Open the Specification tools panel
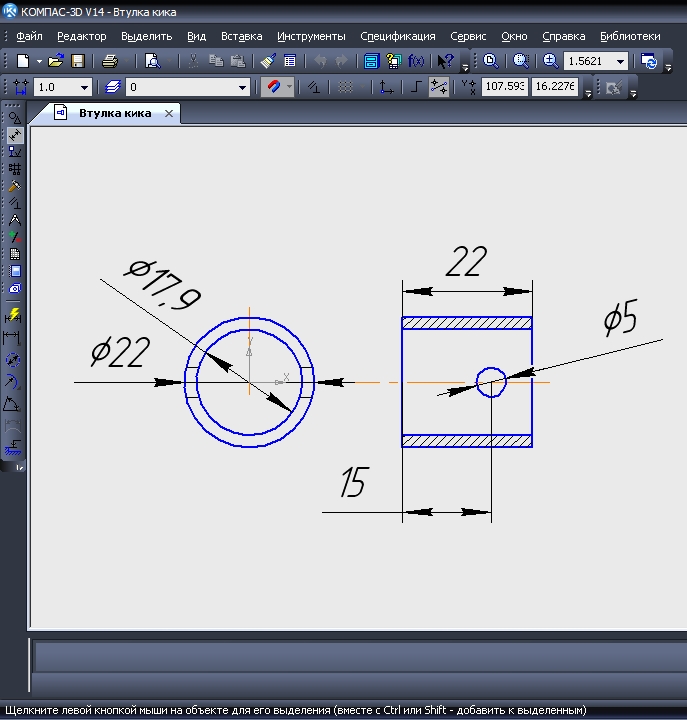This screenshot has width=687, height=720. (x=15, y=254)
